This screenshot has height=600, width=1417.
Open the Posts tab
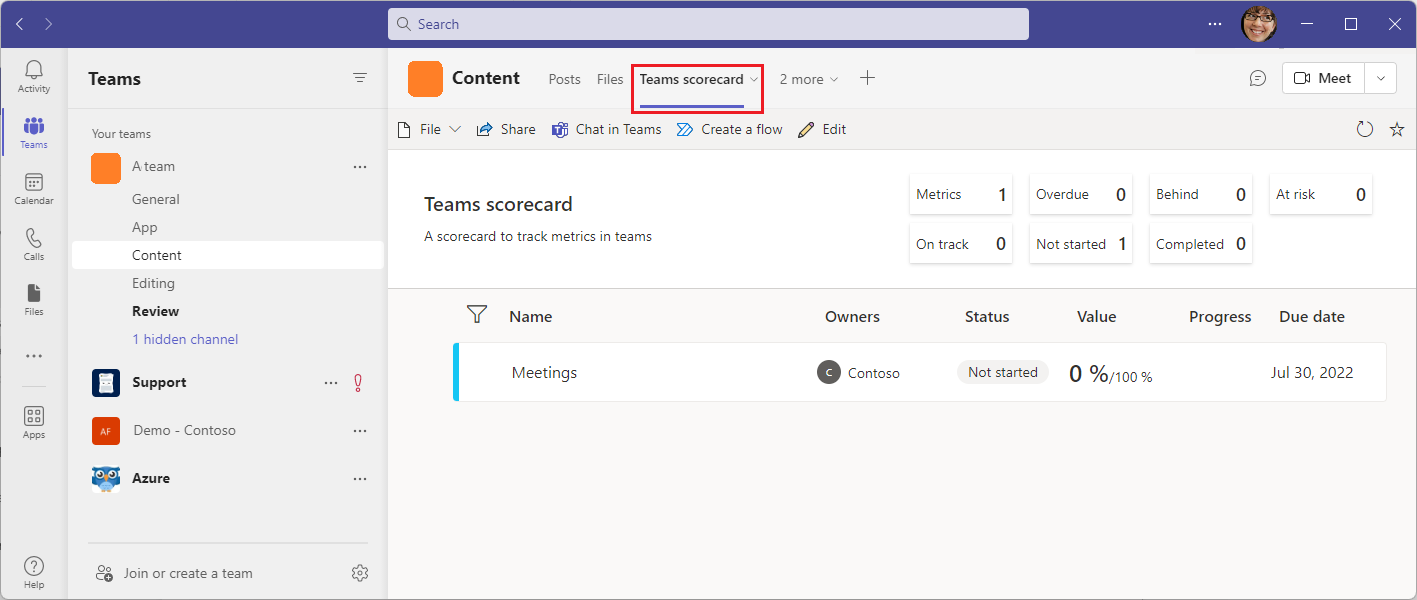tap(564, 79)
